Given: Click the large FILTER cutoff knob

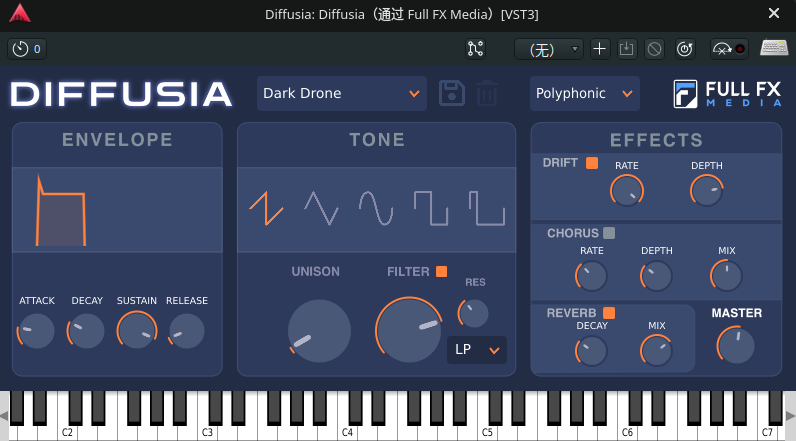Looking at the screenshot, I should [409, 331].
